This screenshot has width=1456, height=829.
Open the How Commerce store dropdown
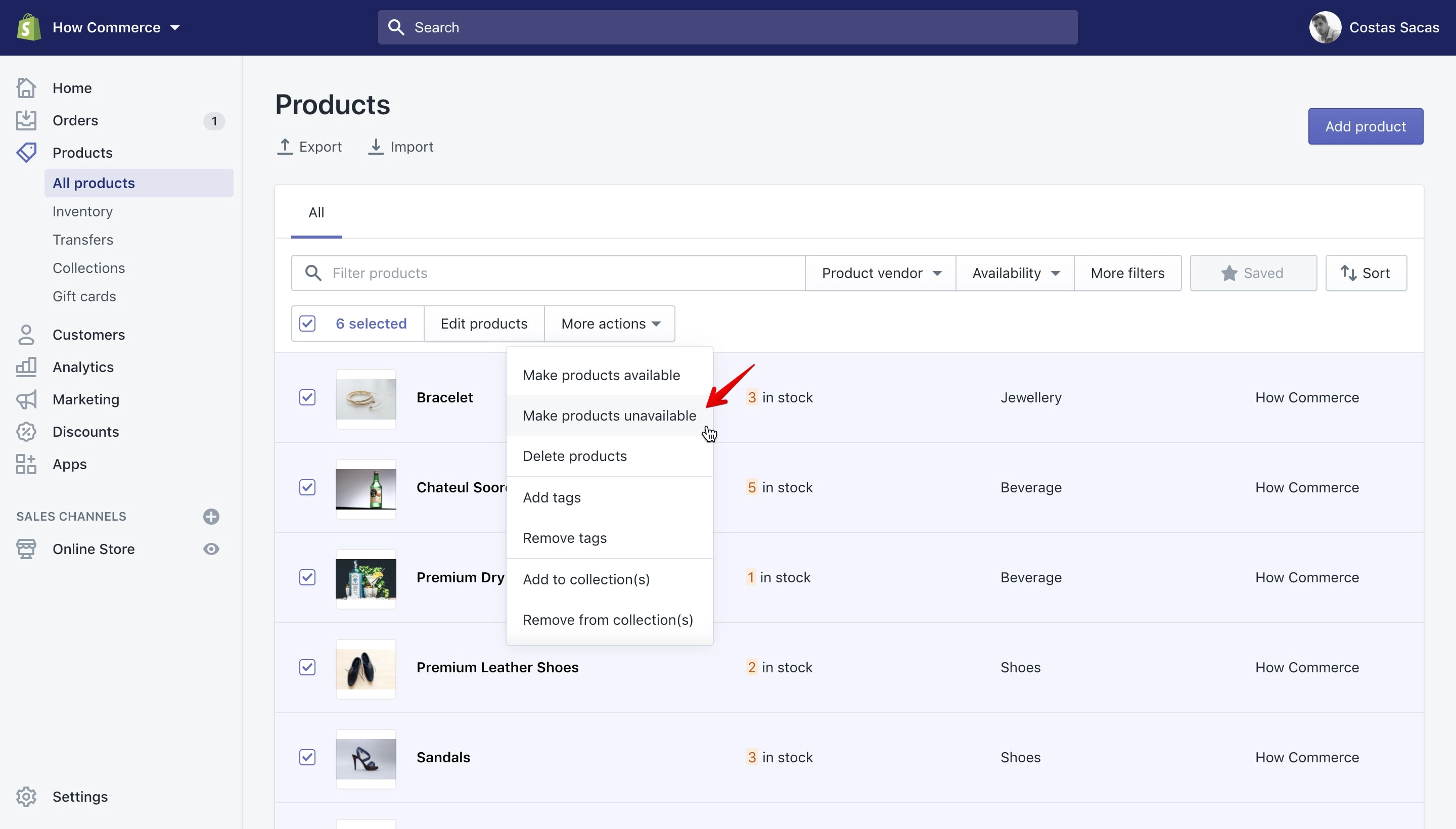click(x=116, y=27)
